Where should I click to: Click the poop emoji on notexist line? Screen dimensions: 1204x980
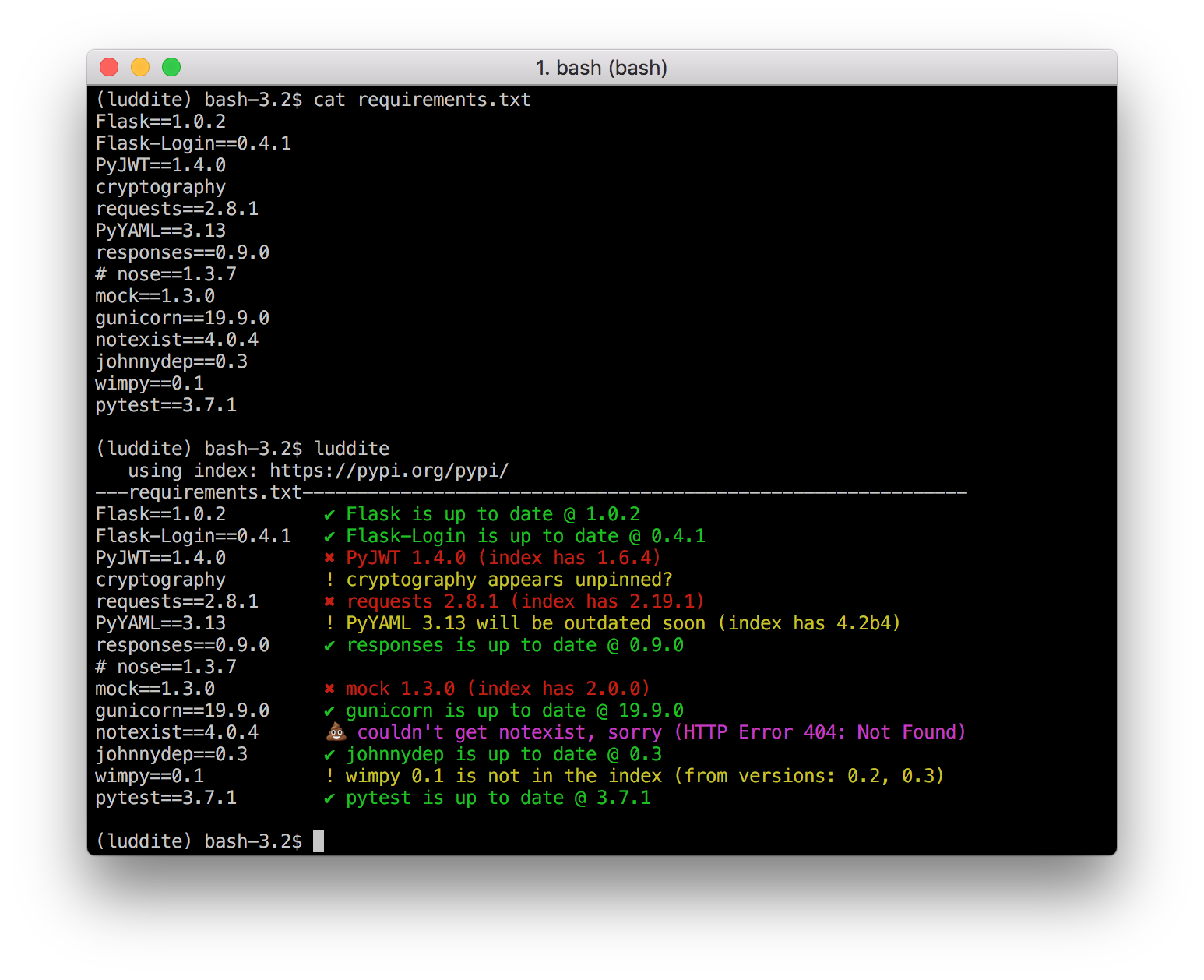pos(336,731)
